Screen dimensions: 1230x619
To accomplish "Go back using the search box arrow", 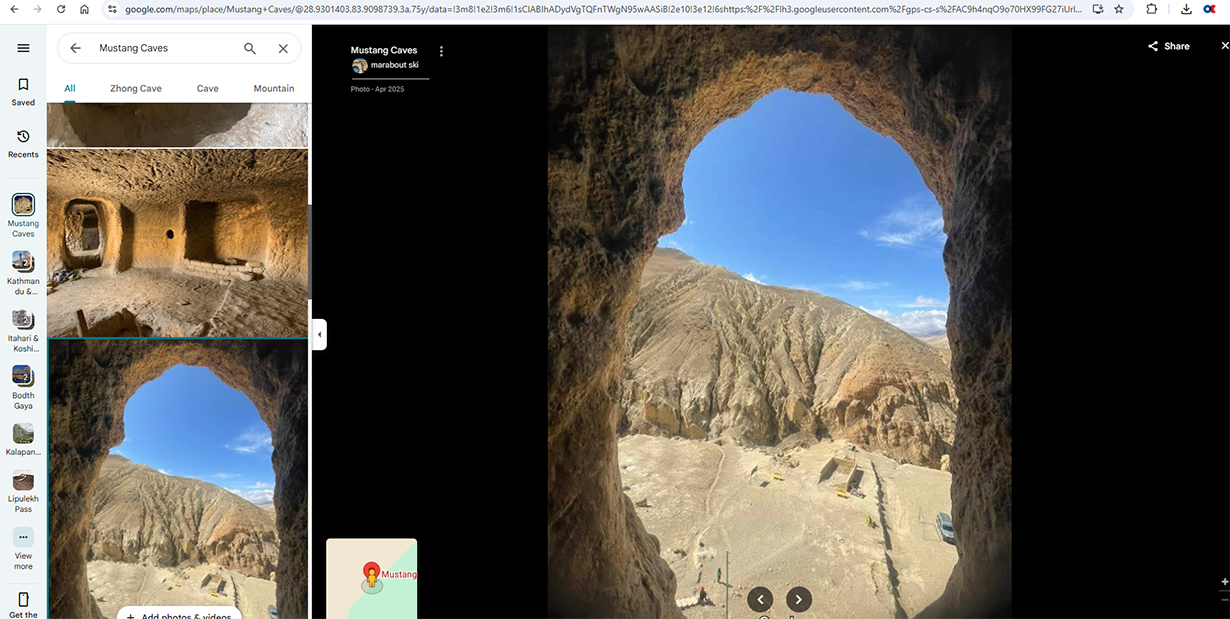I will [75, 48].
